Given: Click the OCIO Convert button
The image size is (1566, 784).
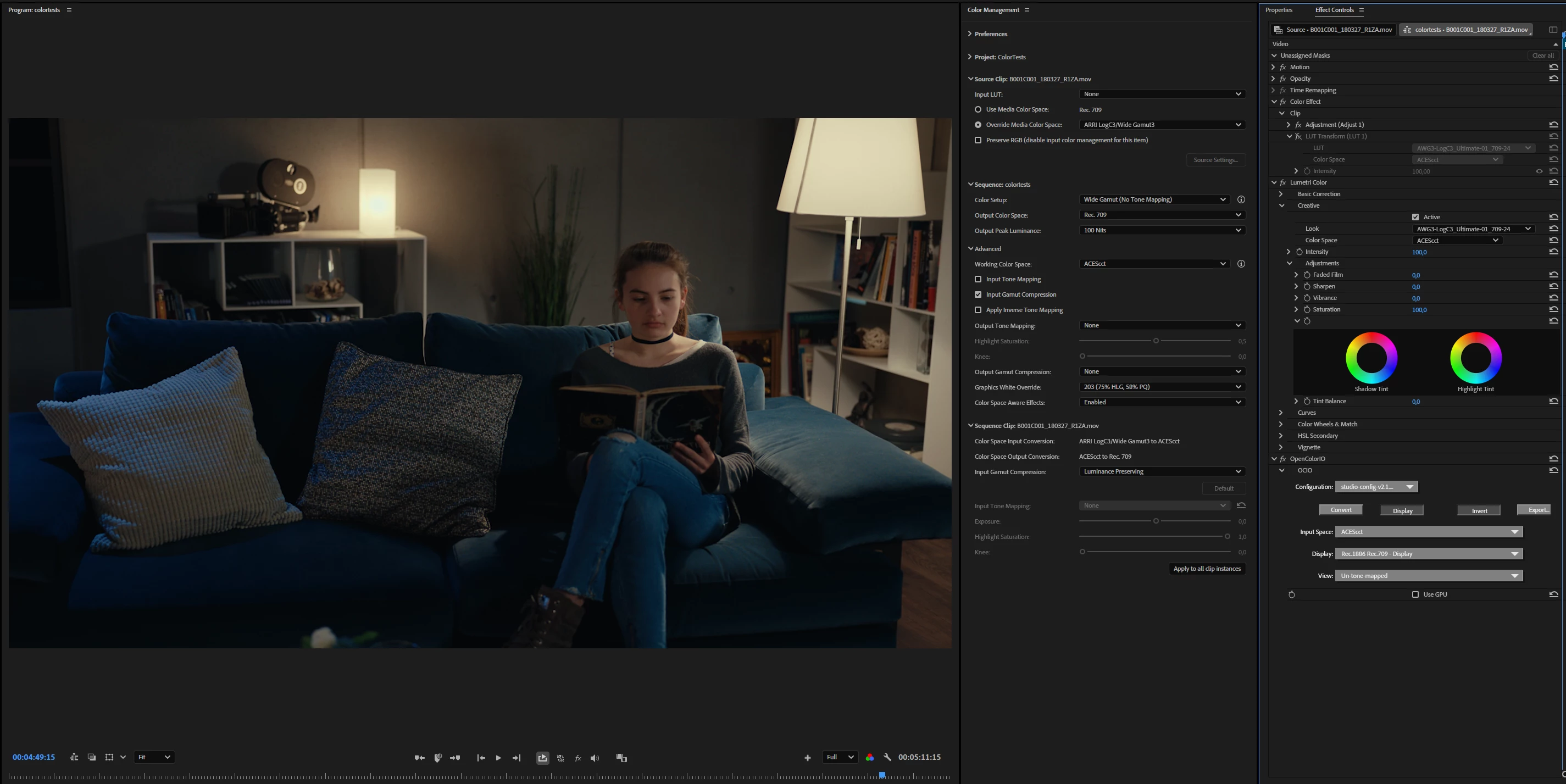Looking at the screenshot, I should point(1341,510).
